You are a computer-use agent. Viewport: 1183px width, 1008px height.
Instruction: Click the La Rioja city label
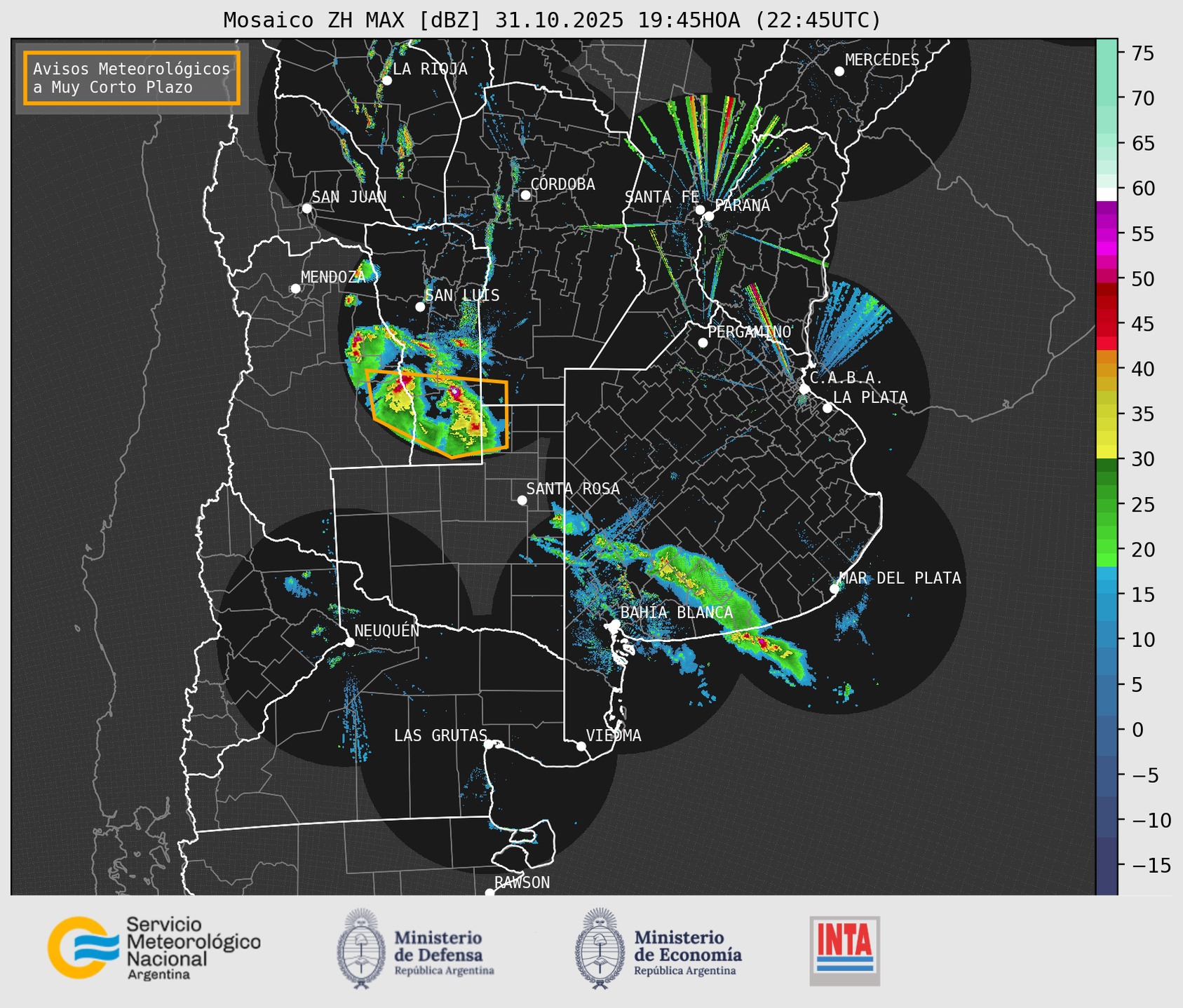pos(429,69)
